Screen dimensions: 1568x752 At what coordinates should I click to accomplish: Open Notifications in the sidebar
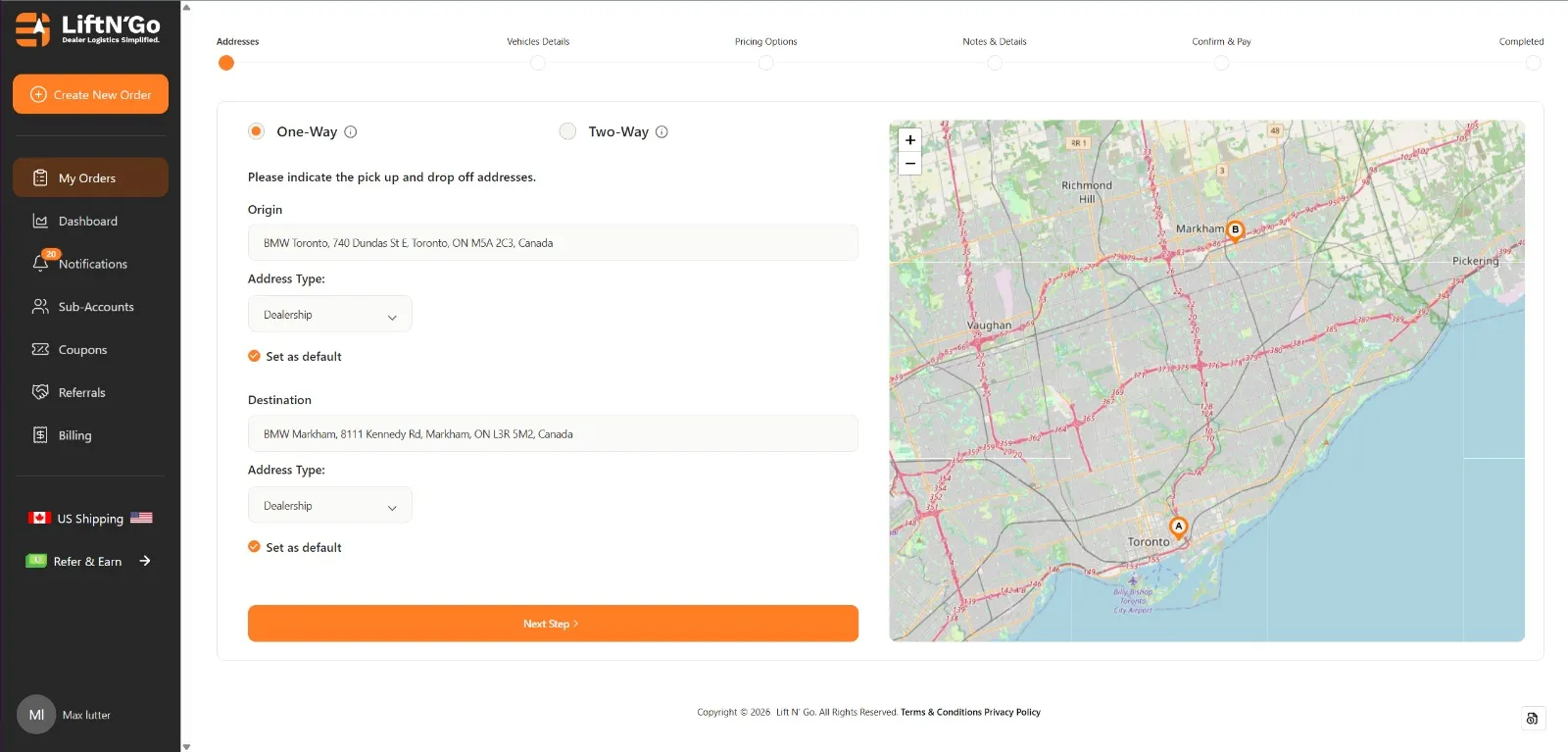[90, 264]
